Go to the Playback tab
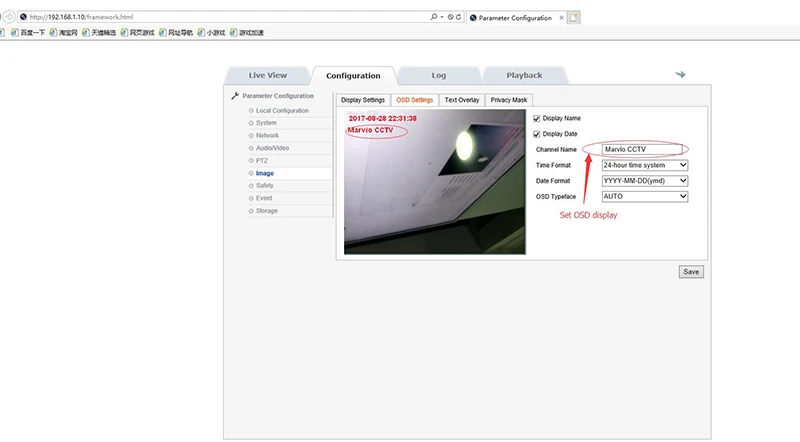This screenshot has width=800, height=442. (524, 76)
